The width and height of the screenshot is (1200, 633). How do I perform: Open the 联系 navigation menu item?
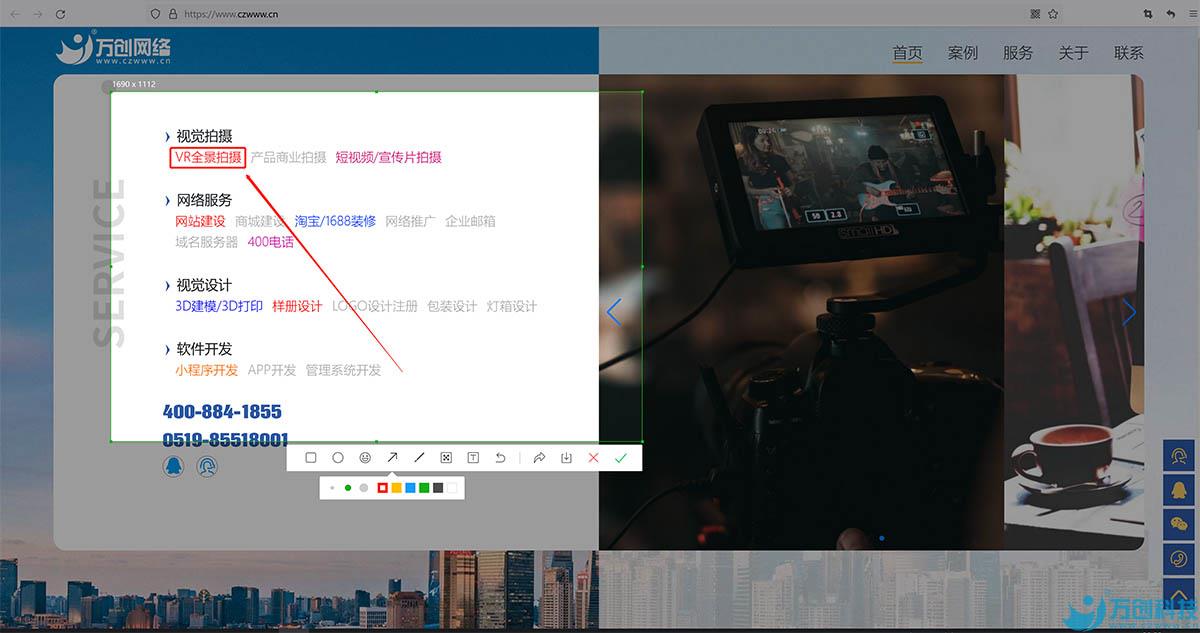pyautogui.click(x=1128, y=53)
